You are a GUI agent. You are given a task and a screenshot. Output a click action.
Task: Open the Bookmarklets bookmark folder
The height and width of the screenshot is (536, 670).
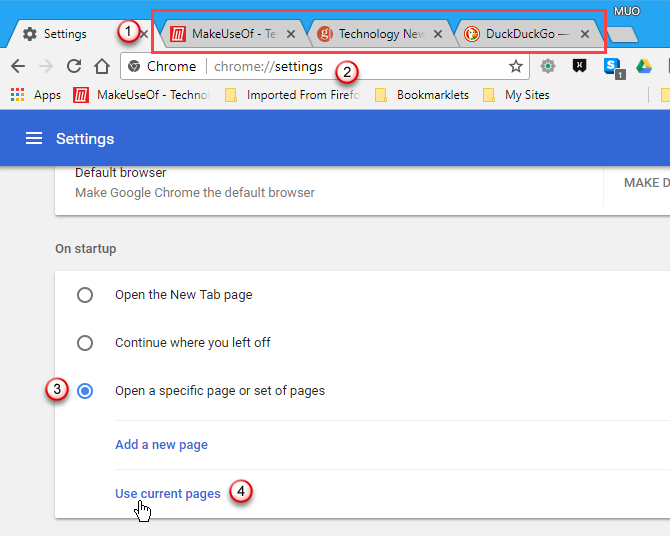(422, 95)
